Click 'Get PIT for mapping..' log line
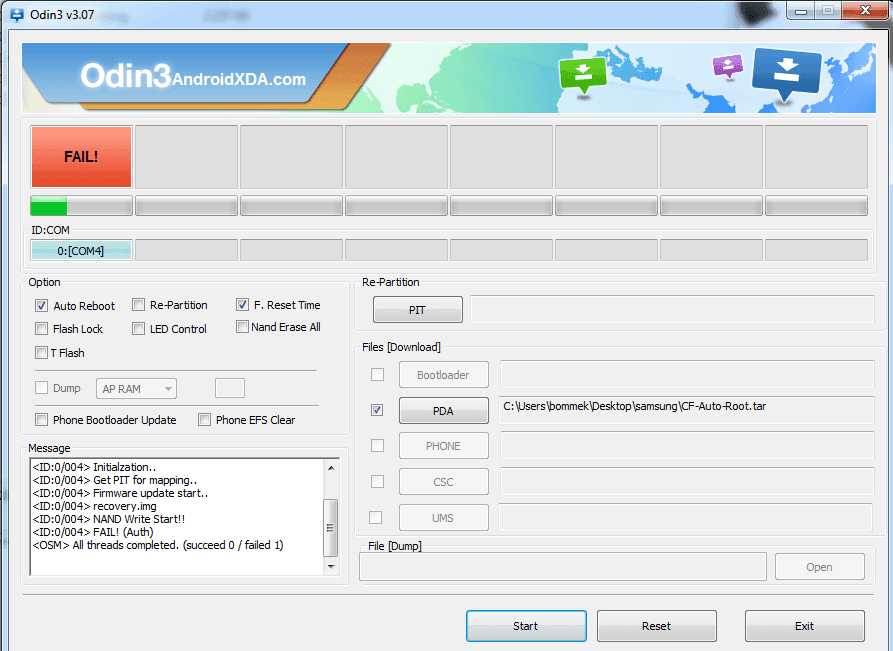Screen dimensions: 893x651 (115, 480)
